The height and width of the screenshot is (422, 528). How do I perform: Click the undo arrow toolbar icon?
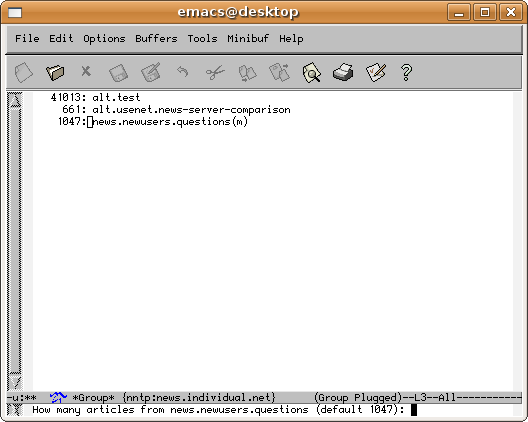click(x=183, y=71)
